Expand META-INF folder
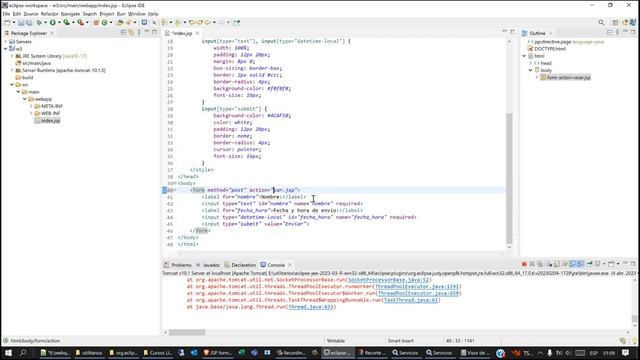 [31, 106]
